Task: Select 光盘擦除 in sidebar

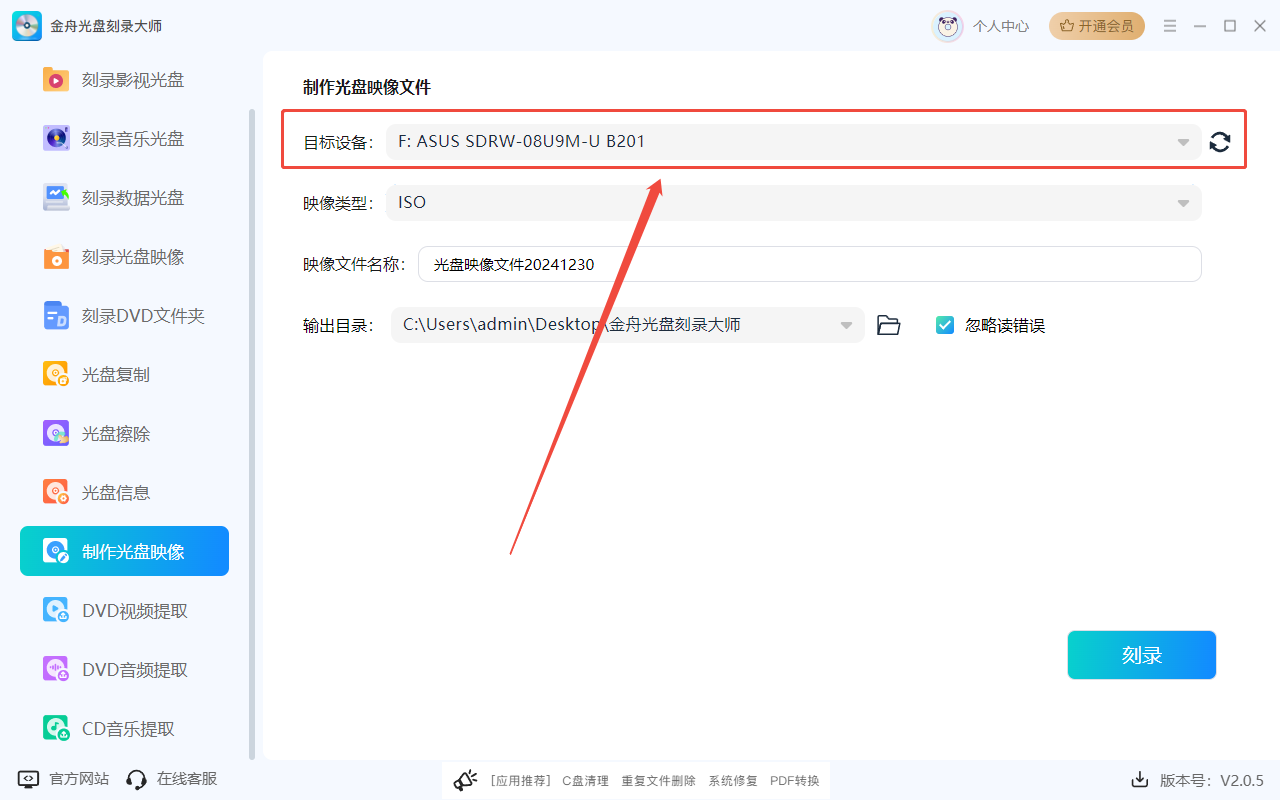Action: [116, 434]
